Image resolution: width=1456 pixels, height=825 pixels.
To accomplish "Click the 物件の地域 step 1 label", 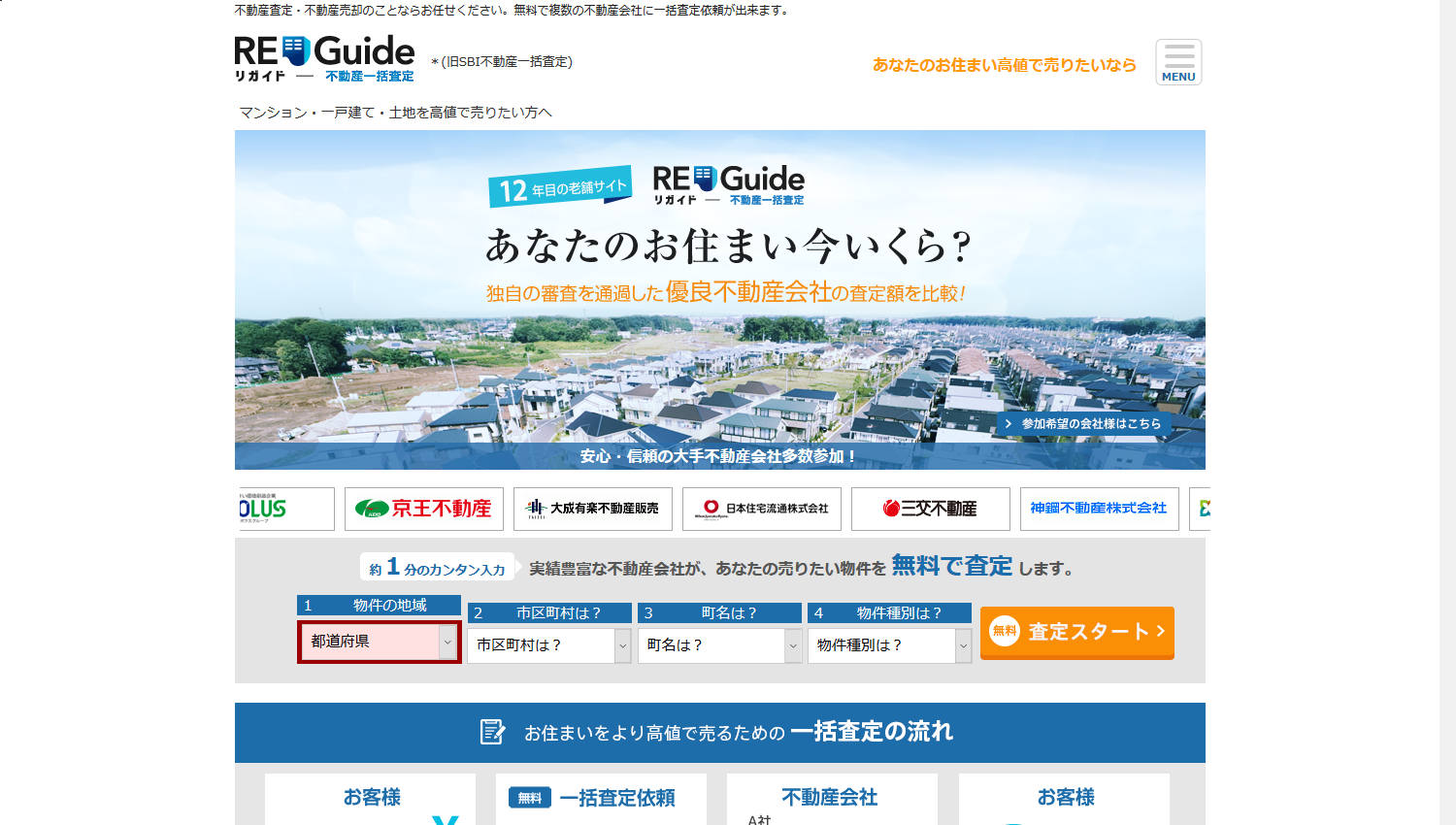I will pyautogui.click(x=379, y=606).
